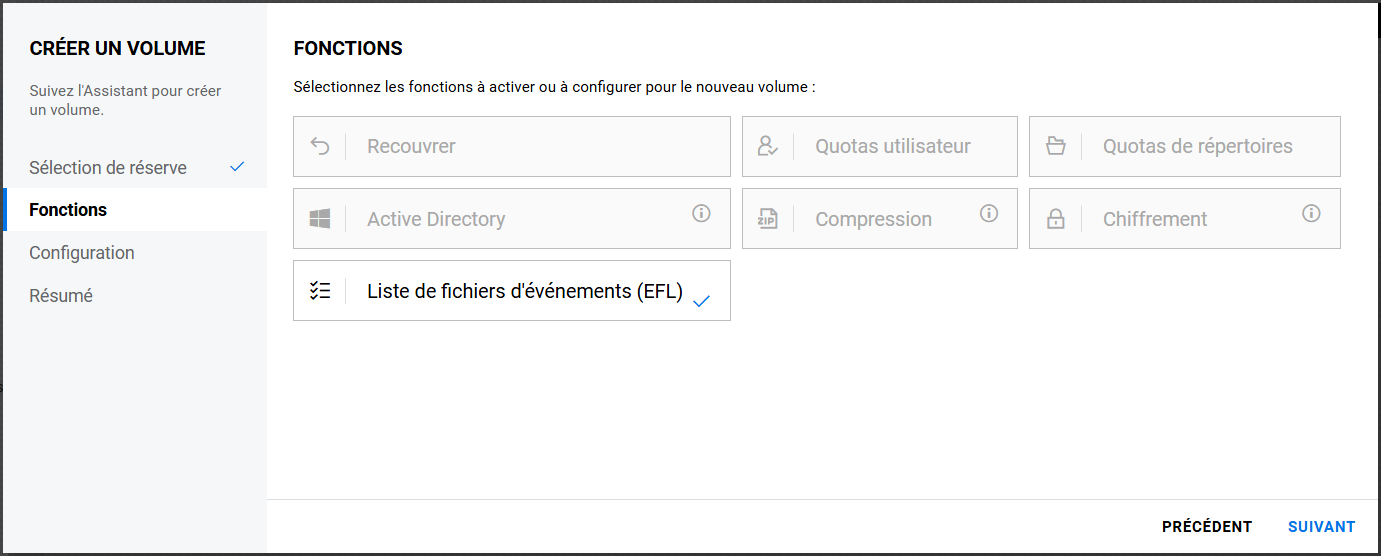Click the Active Directory Windows logo icon
The width and height of the screenshot is (1381, 556).
tap(320, 219)
